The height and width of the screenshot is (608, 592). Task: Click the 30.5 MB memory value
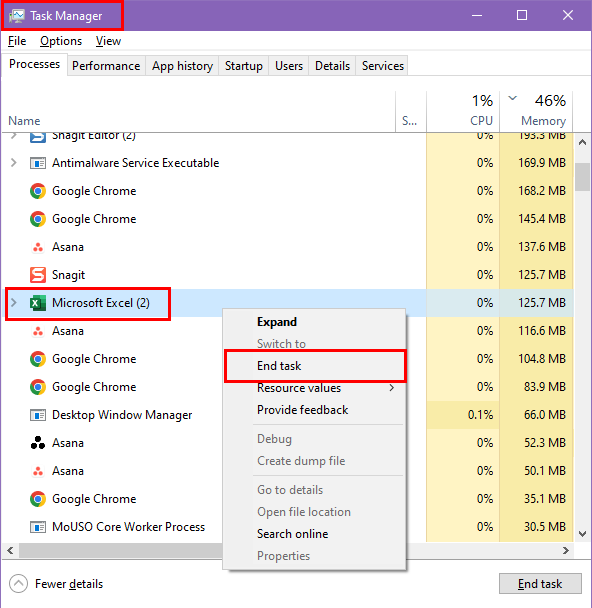(x=545, y=527)
